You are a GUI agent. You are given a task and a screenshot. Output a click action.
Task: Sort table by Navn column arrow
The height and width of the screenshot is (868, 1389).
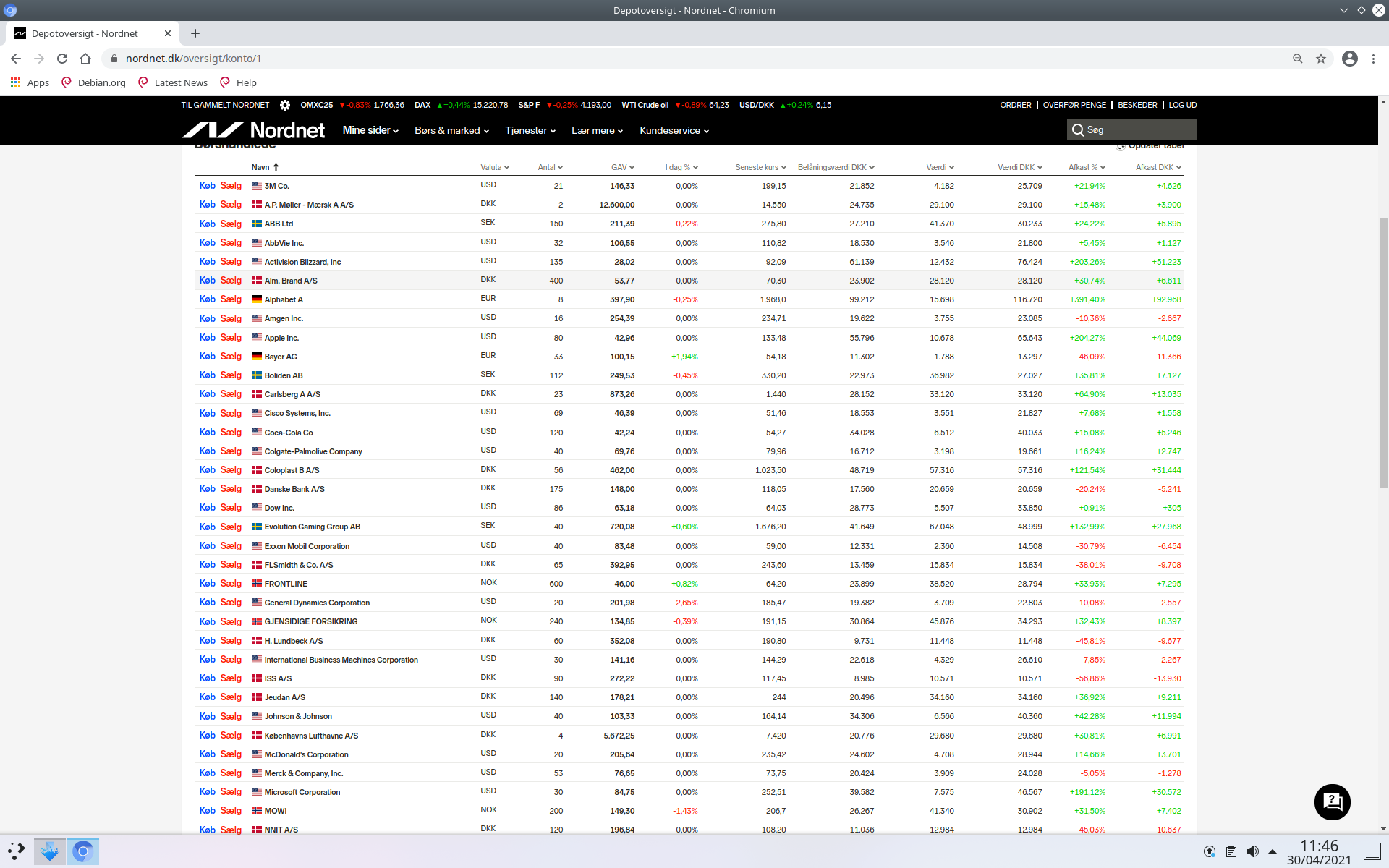point(276,167)
